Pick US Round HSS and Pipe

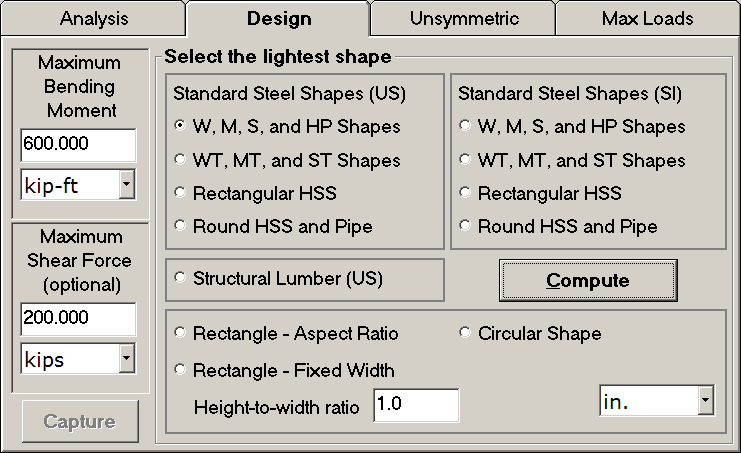click(180, 226)
